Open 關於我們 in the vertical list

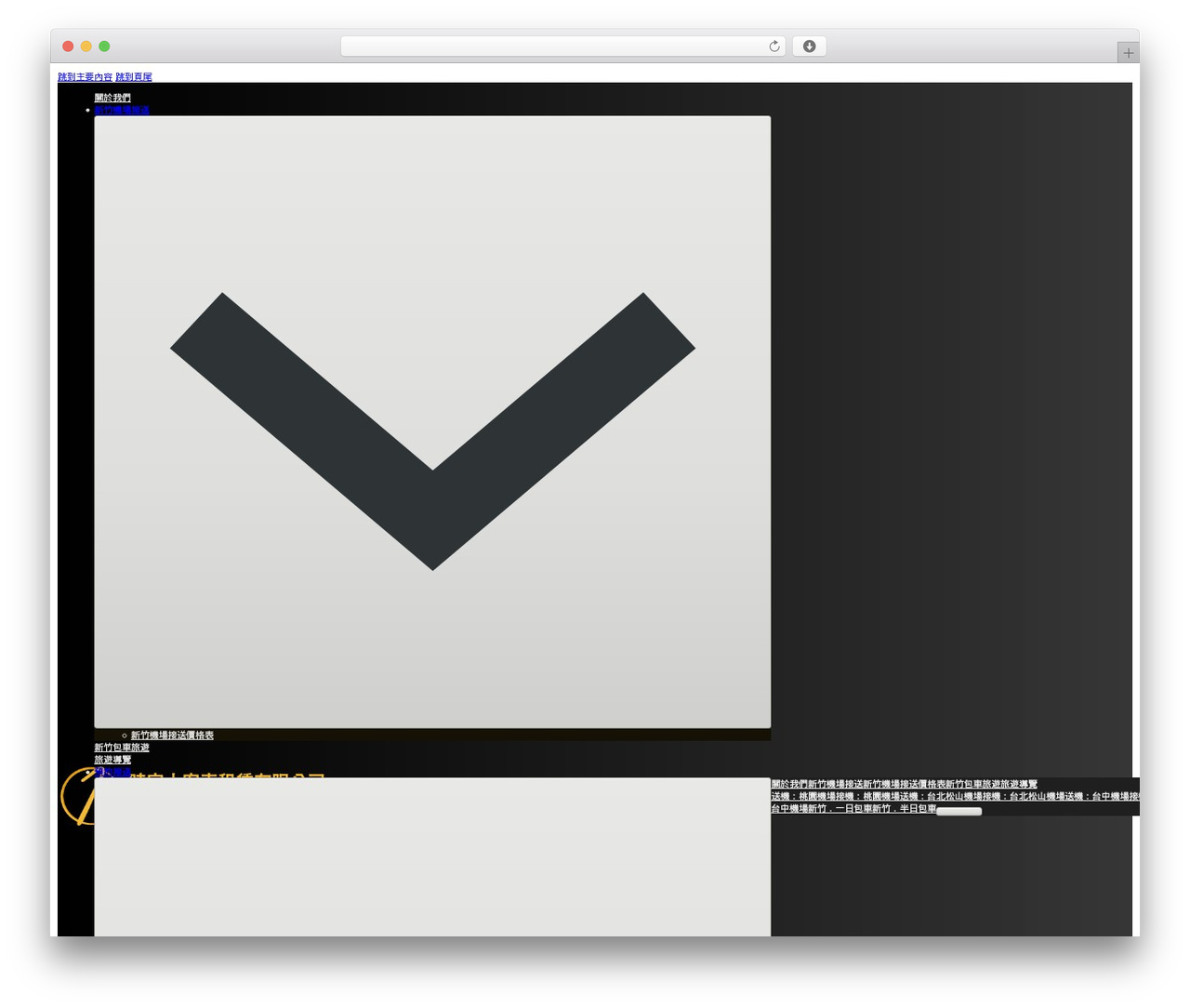(x=112, y=98)
